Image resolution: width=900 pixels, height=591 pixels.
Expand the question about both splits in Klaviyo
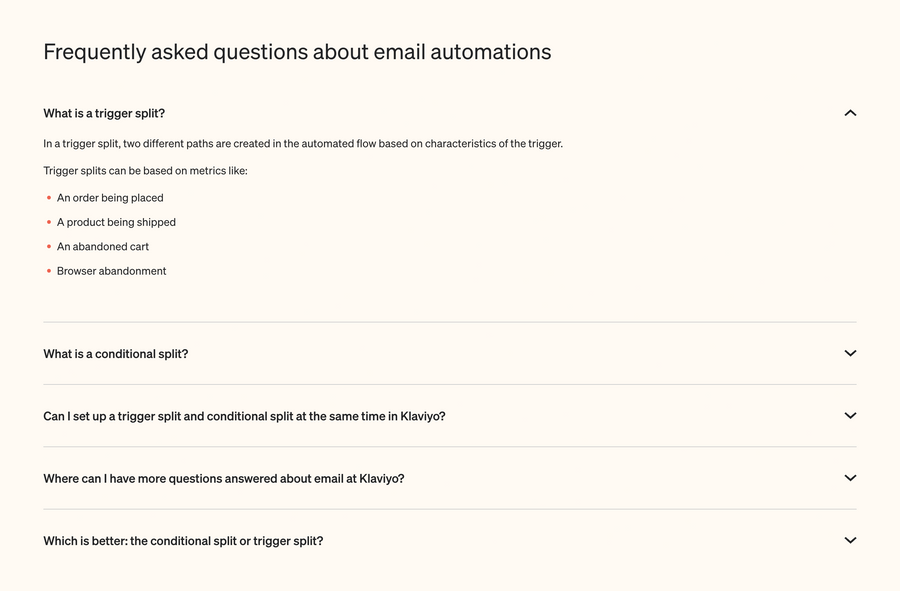point(244,416)
